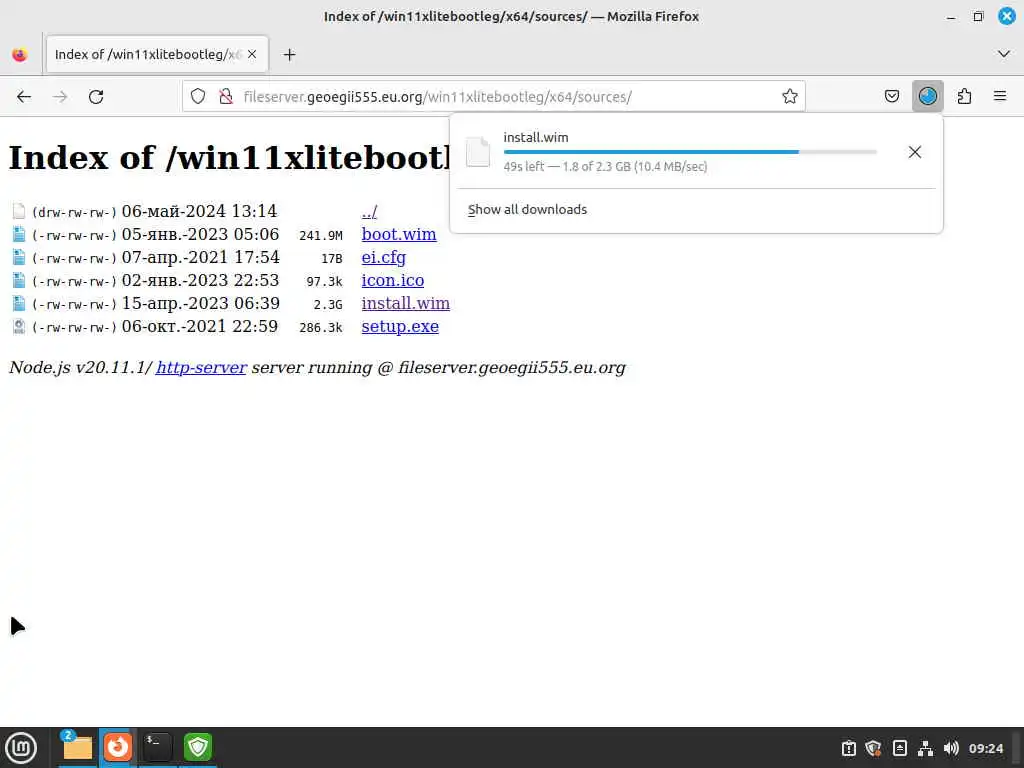The height and width of the screenshot is (768, 1024).
Task: Open the parent directory ../ link
Action: 369,212
